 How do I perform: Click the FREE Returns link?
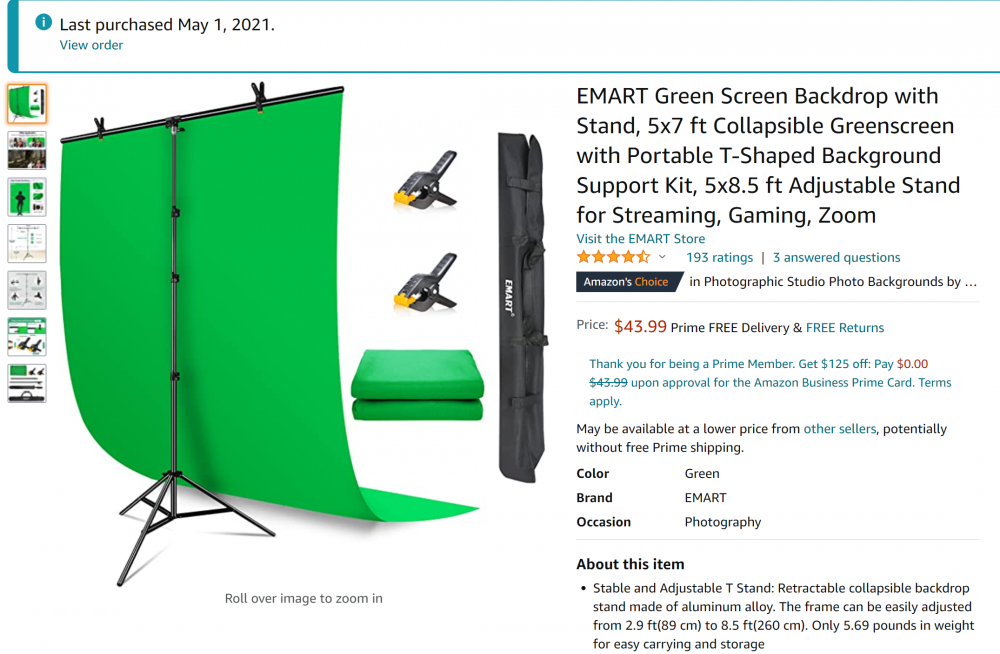pos(845,327)
